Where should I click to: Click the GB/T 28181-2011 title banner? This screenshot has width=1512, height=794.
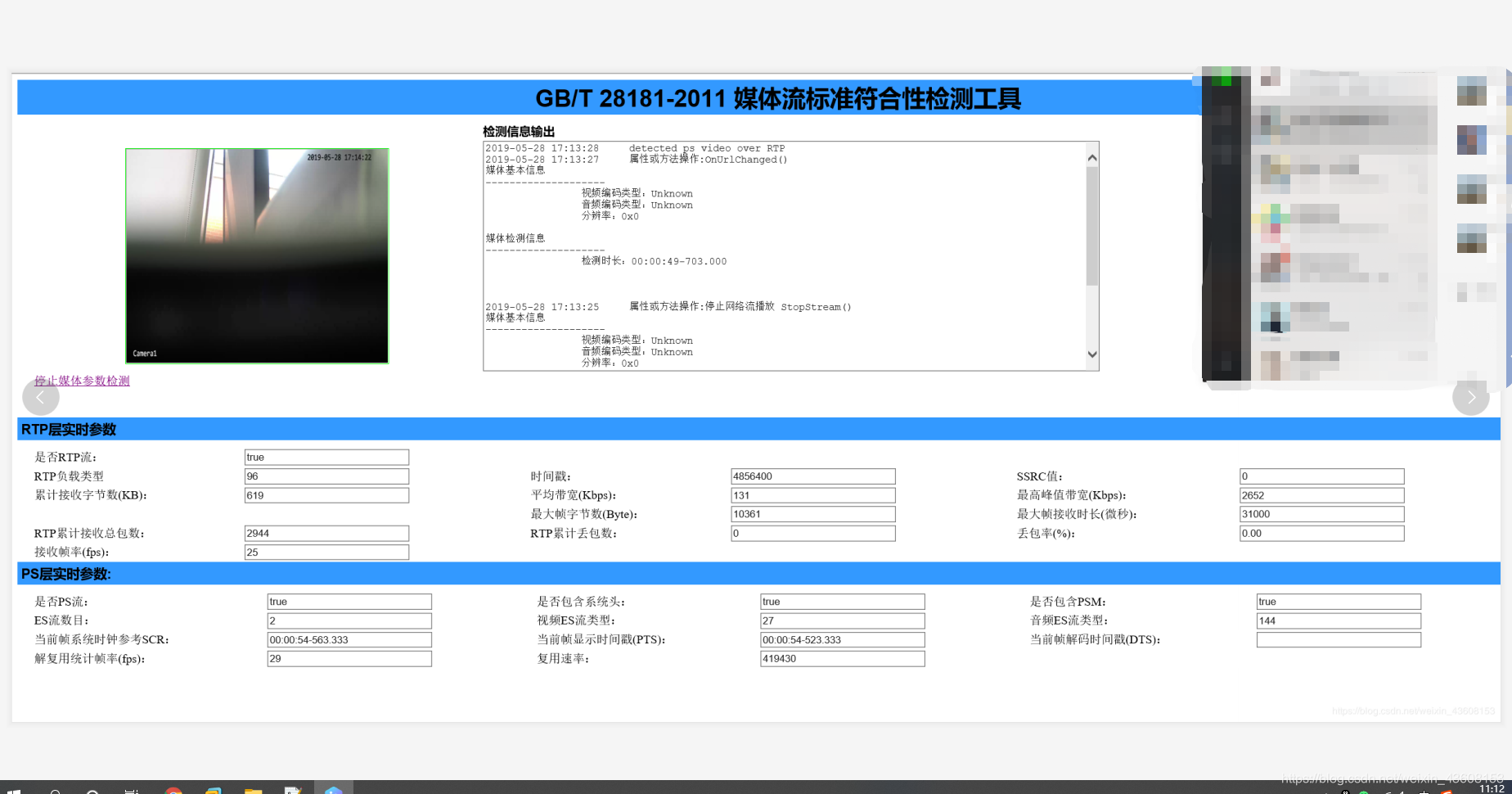tap(610, 97)
